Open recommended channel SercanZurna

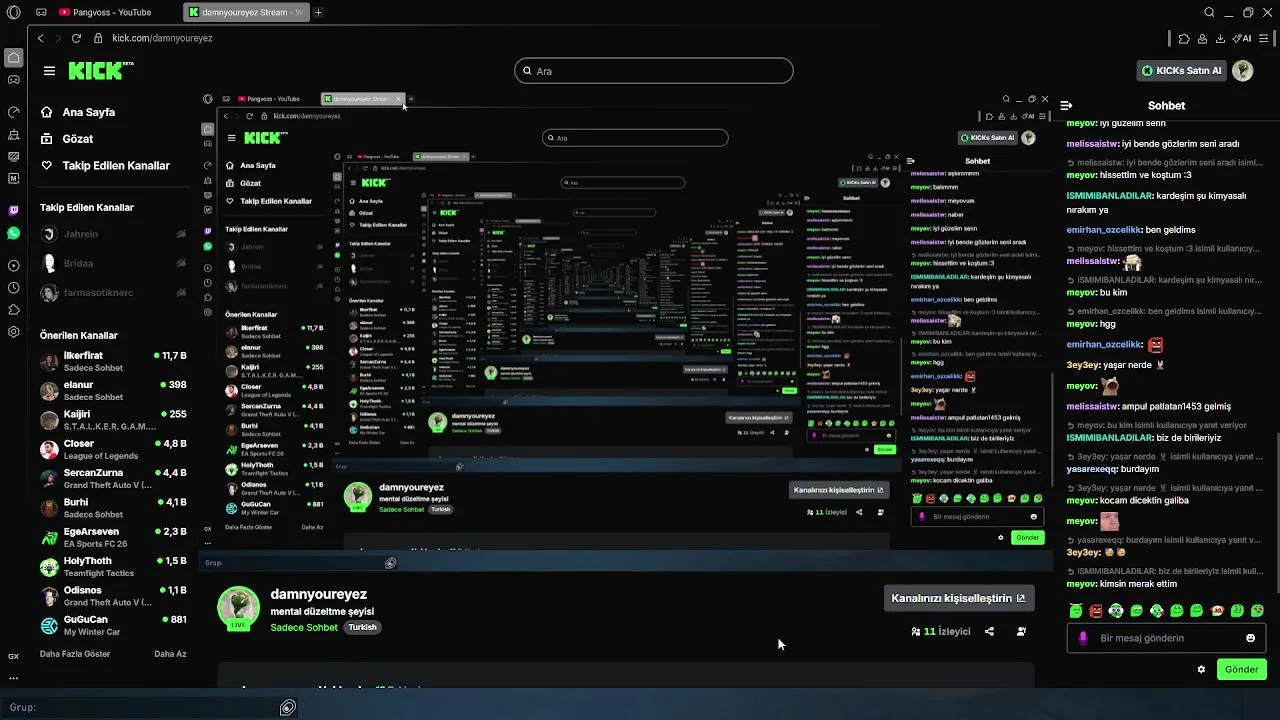(112, 479)
